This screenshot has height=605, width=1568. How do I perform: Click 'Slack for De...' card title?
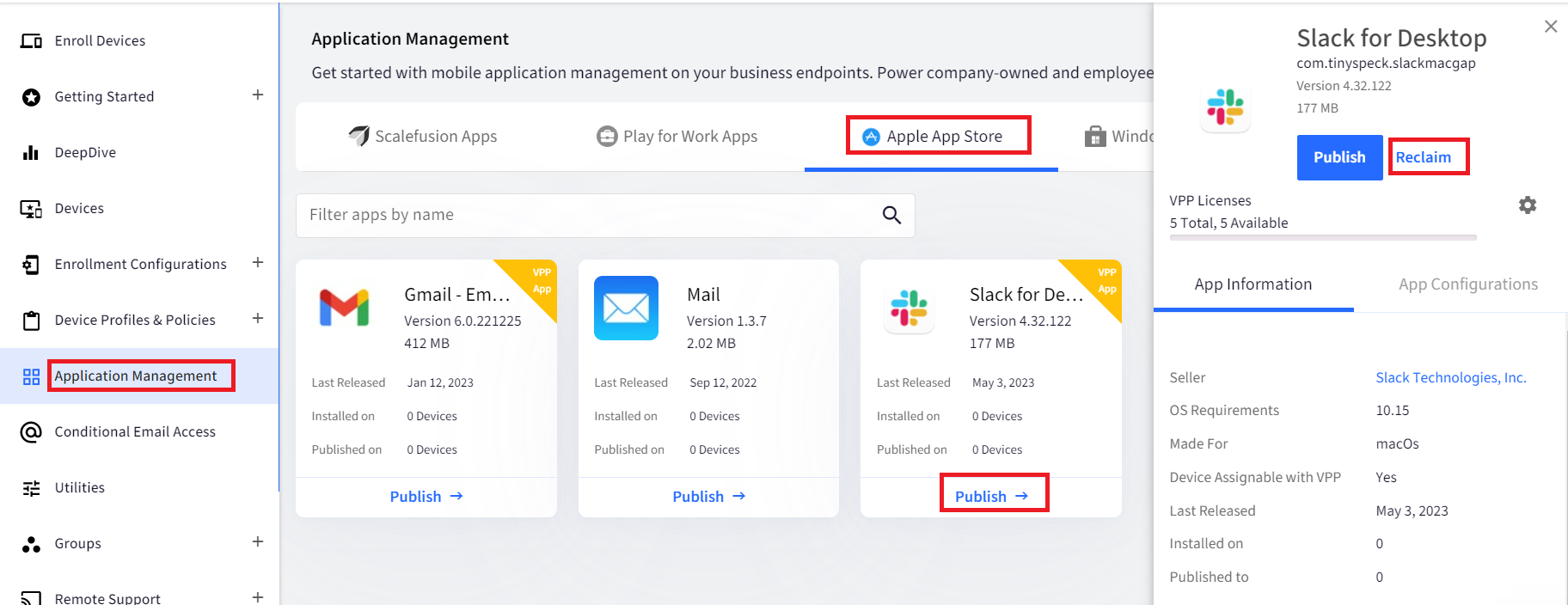(1026, 295)
